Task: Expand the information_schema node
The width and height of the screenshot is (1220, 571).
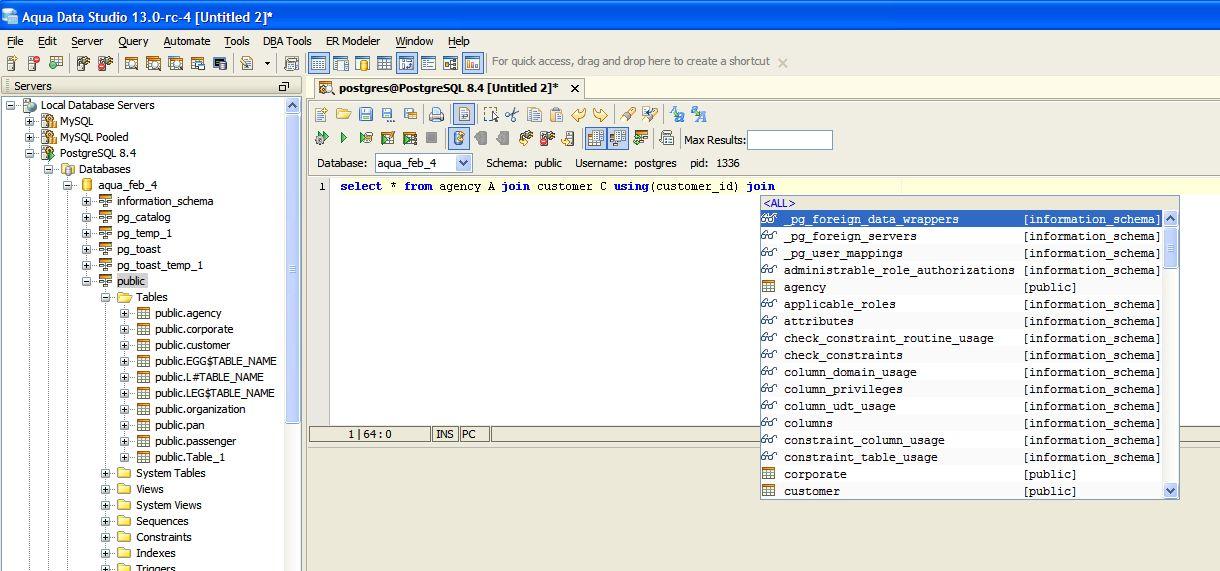Action: (87, 201)
